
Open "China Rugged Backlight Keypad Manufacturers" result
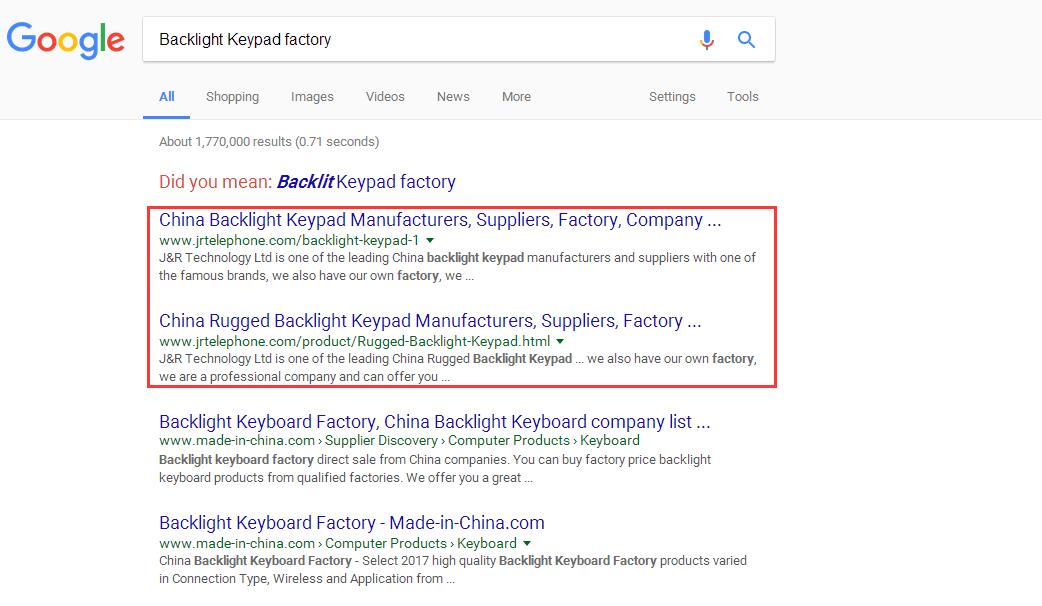coord(430,321)
